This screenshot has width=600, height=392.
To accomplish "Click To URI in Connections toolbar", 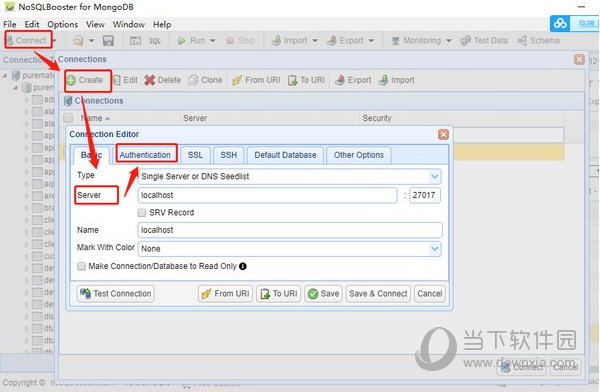I will click(306, 80).
